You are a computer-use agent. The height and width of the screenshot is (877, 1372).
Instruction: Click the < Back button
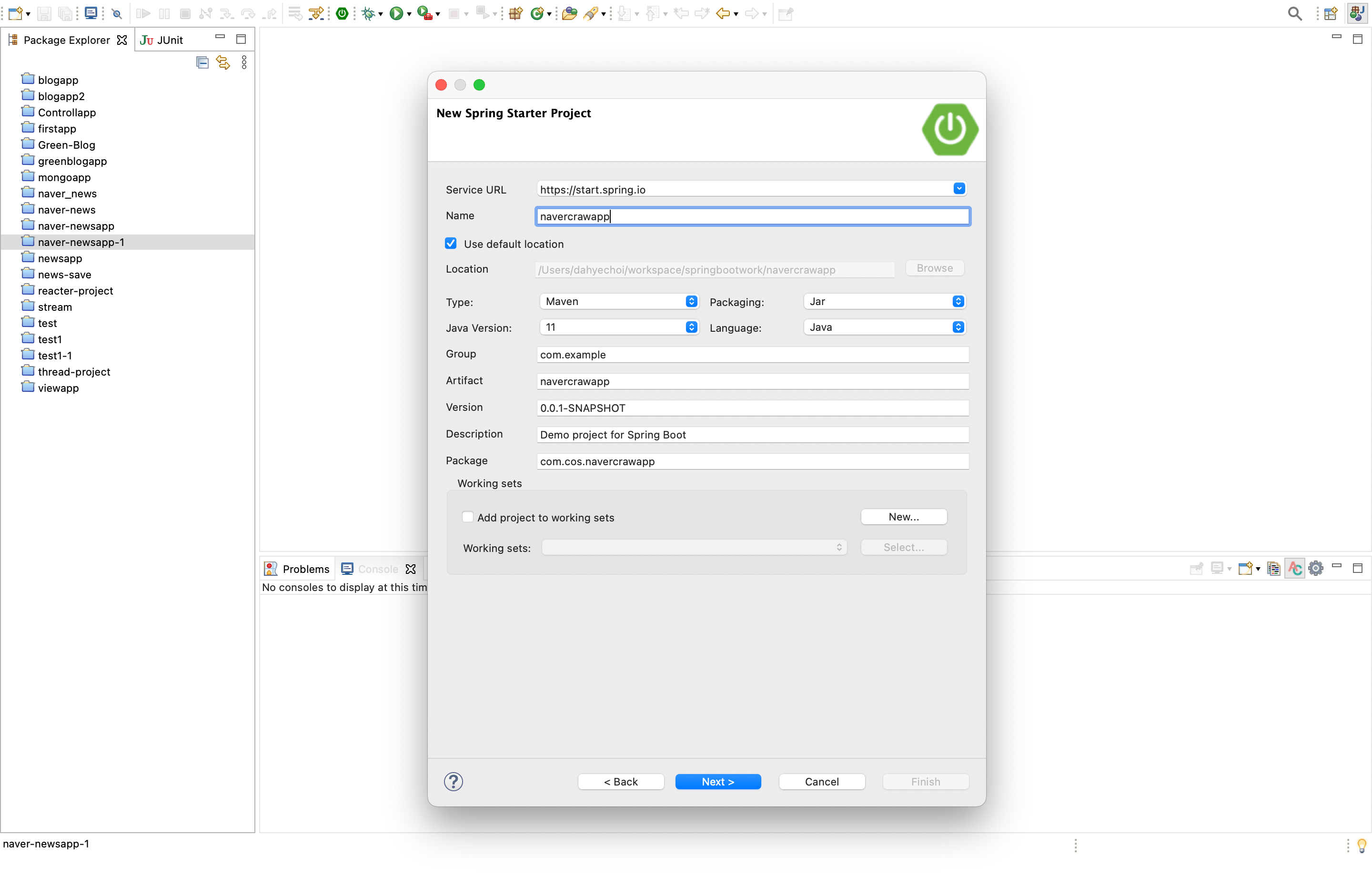(620, 781)
